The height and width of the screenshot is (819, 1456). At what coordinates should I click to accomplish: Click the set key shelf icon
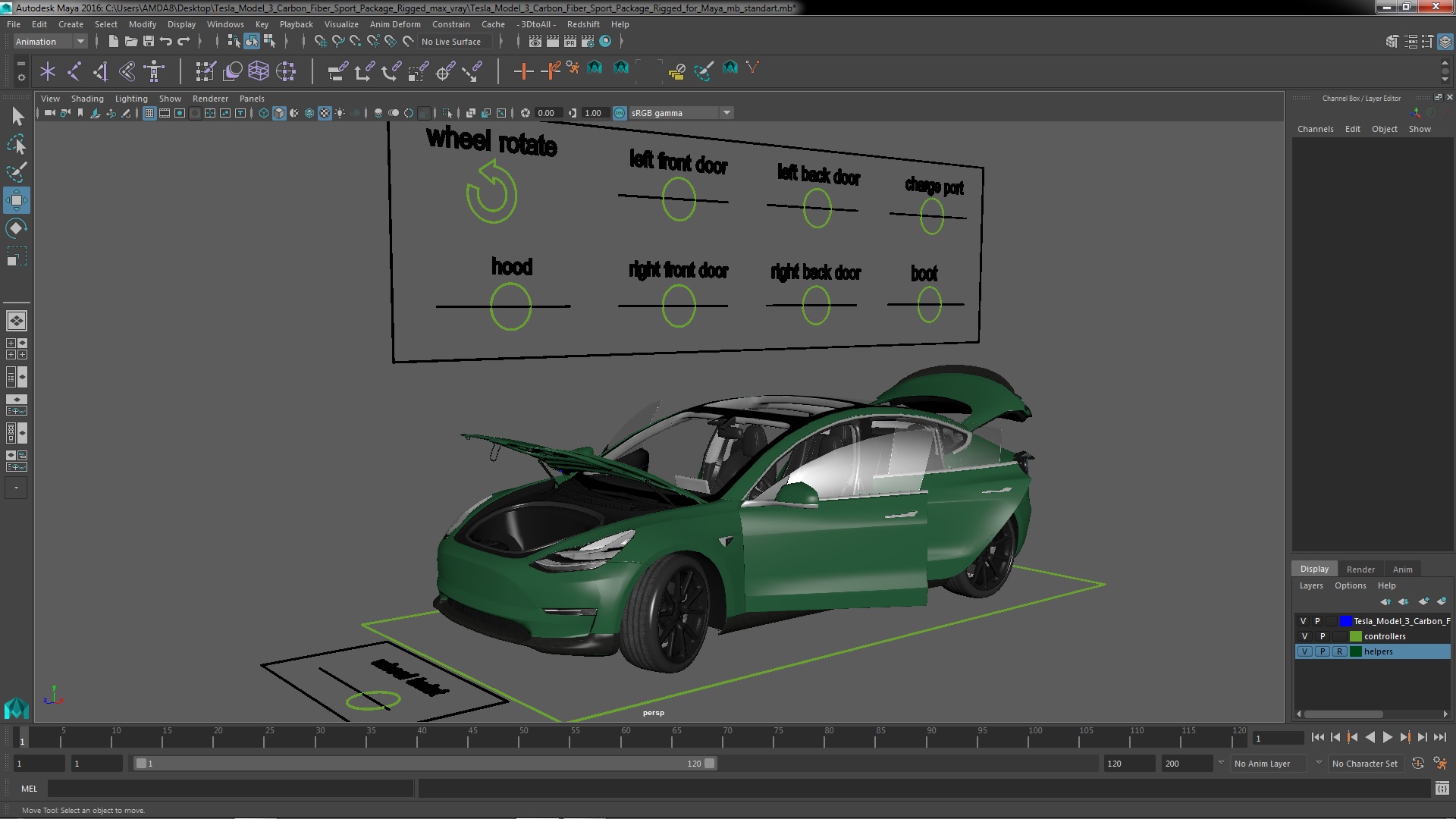pyautogui.click(x=523, y=72)
